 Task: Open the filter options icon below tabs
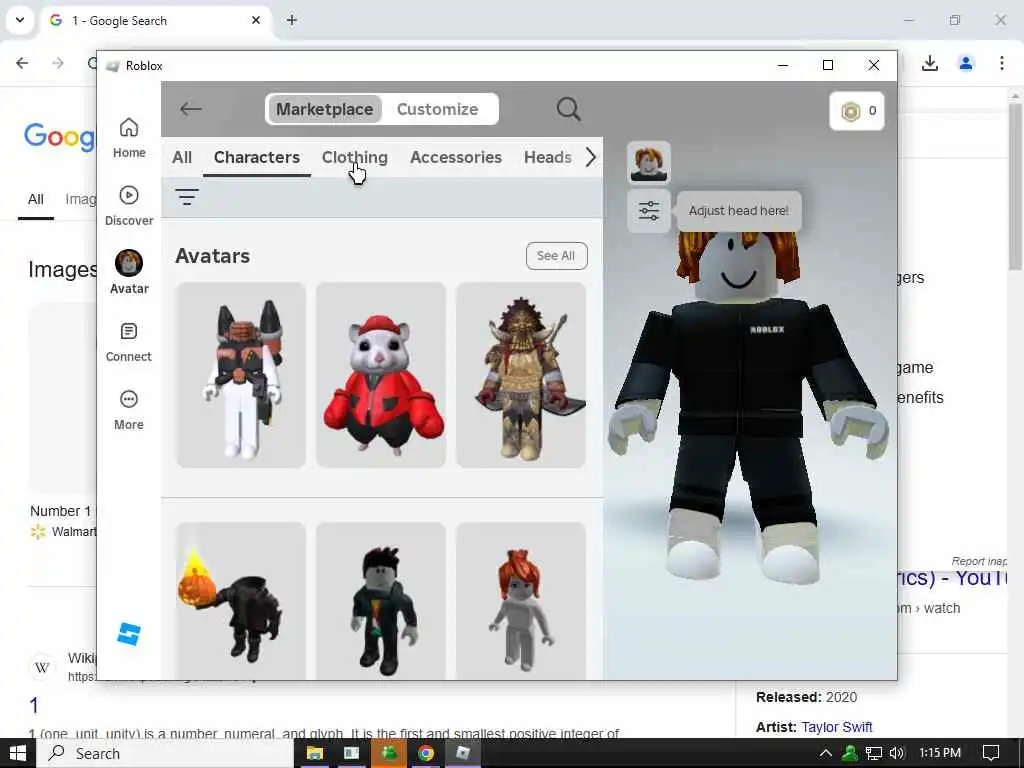pyautogui.click(x=187, y=197)
